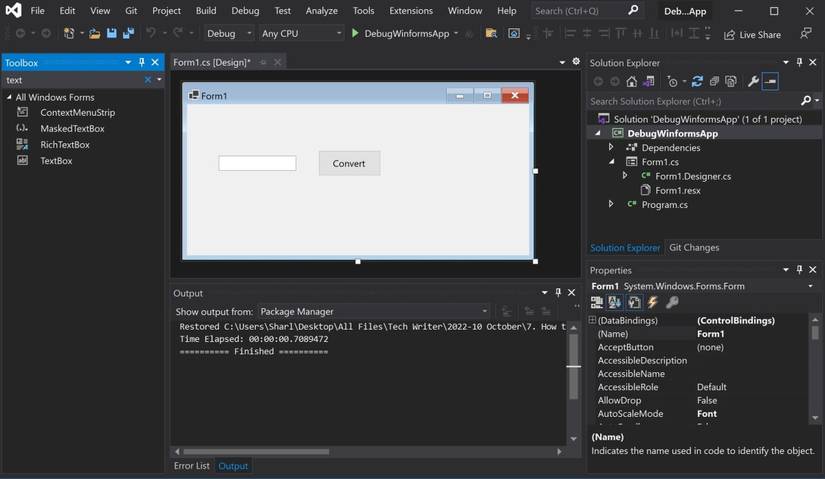Click Save All icon in toolbar
Viewport: 825px width, 479px height.
[x=128, y=33]
